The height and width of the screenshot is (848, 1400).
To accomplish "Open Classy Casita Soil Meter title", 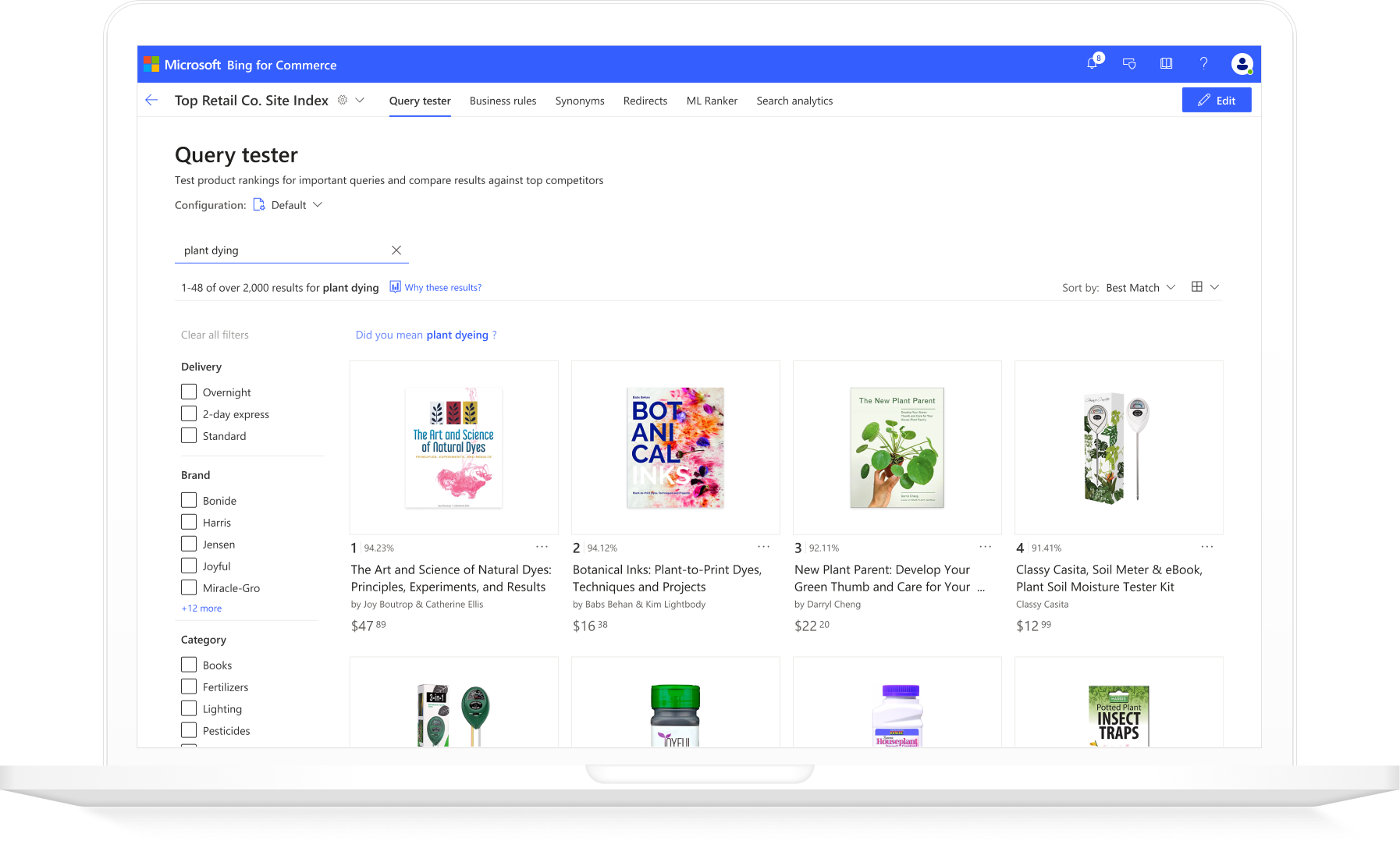I will [1109, 578].
